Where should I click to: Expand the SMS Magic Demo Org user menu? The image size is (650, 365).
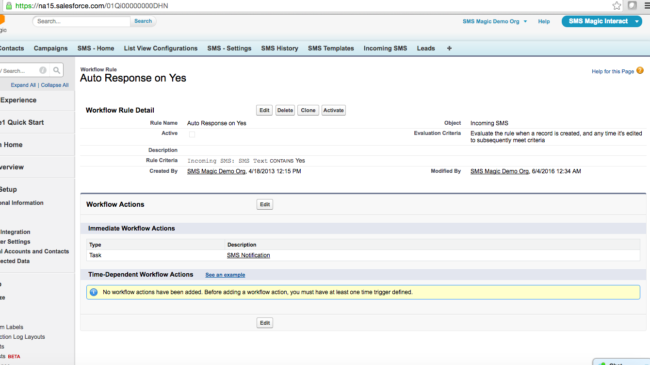(495, 21)
